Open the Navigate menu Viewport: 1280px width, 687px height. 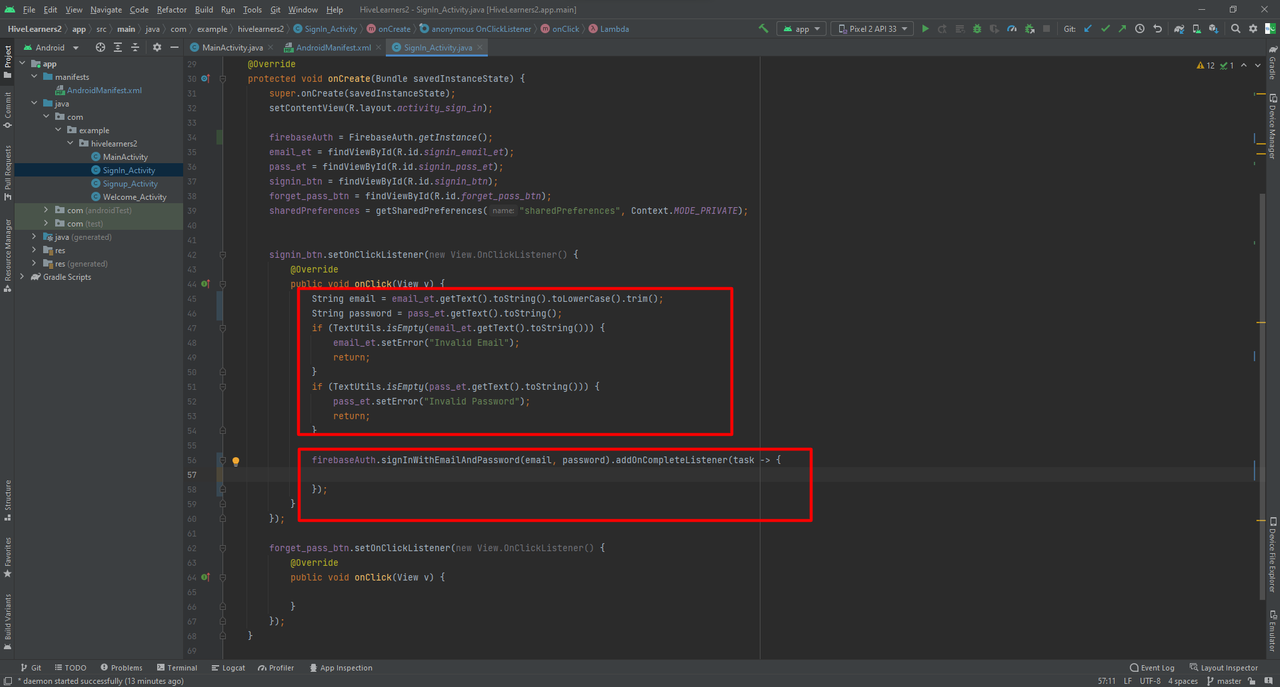[106, 9]
